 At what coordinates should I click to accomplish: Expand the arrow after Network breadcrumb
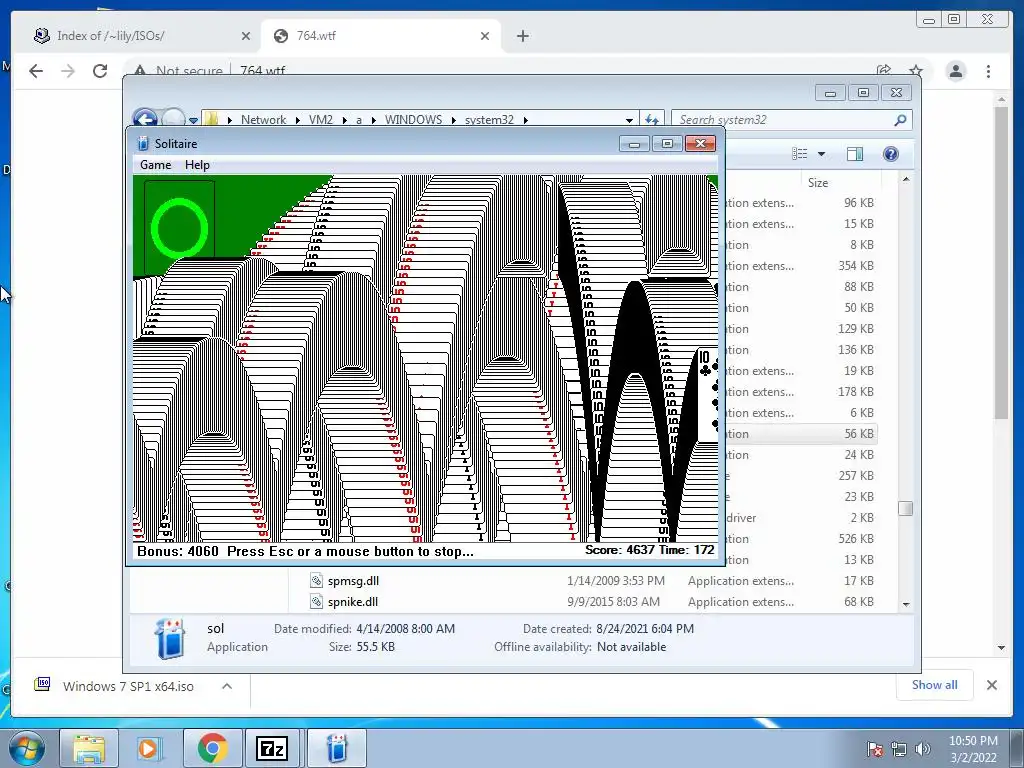point(297,120)
